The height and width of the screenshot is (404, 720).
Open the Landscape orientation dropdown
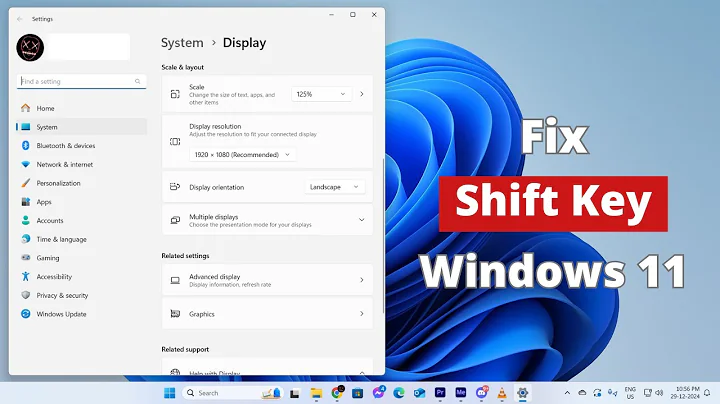click(335, 187)
